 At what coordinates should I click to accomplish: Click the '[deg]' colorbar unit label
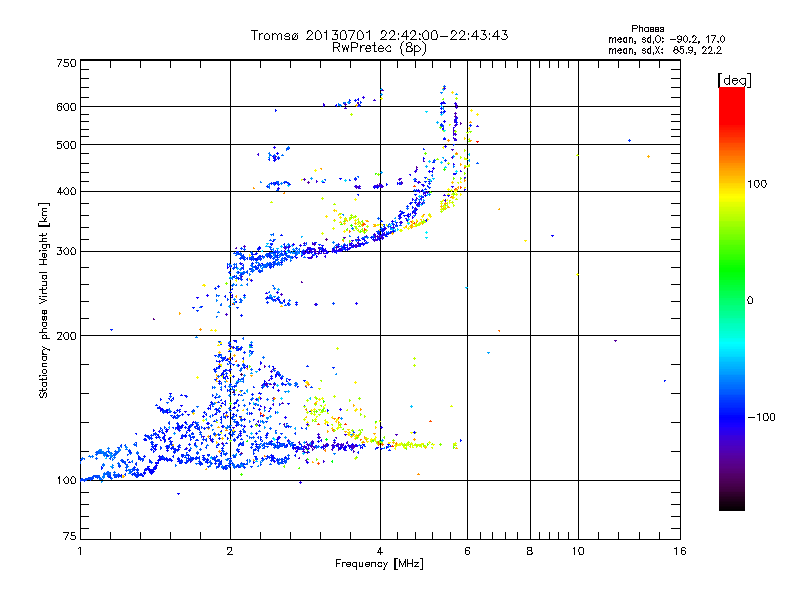(x=734, y=80)
